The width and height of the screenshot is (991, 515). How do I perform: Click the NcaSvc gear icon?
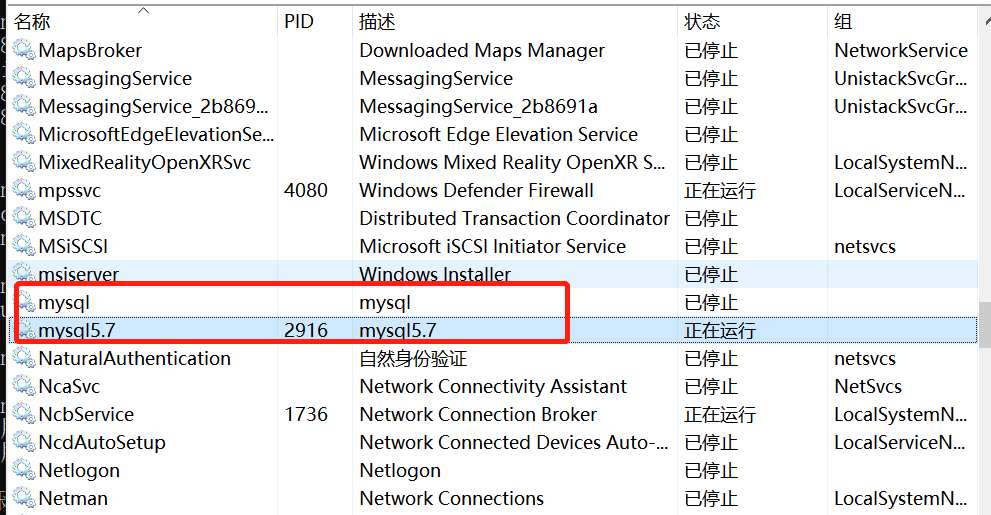click(x=24, y=386)
